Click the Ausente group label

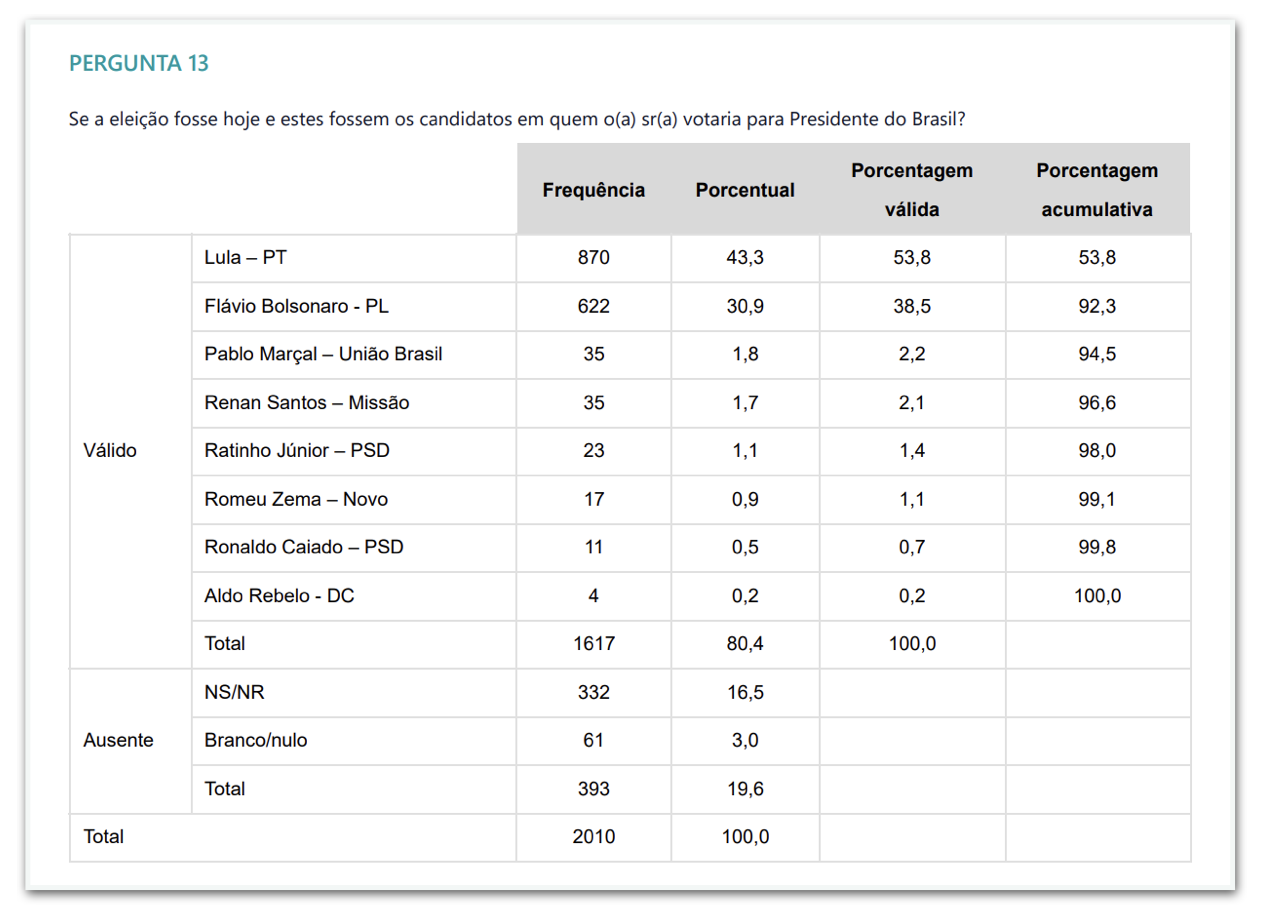click(118, 741)
